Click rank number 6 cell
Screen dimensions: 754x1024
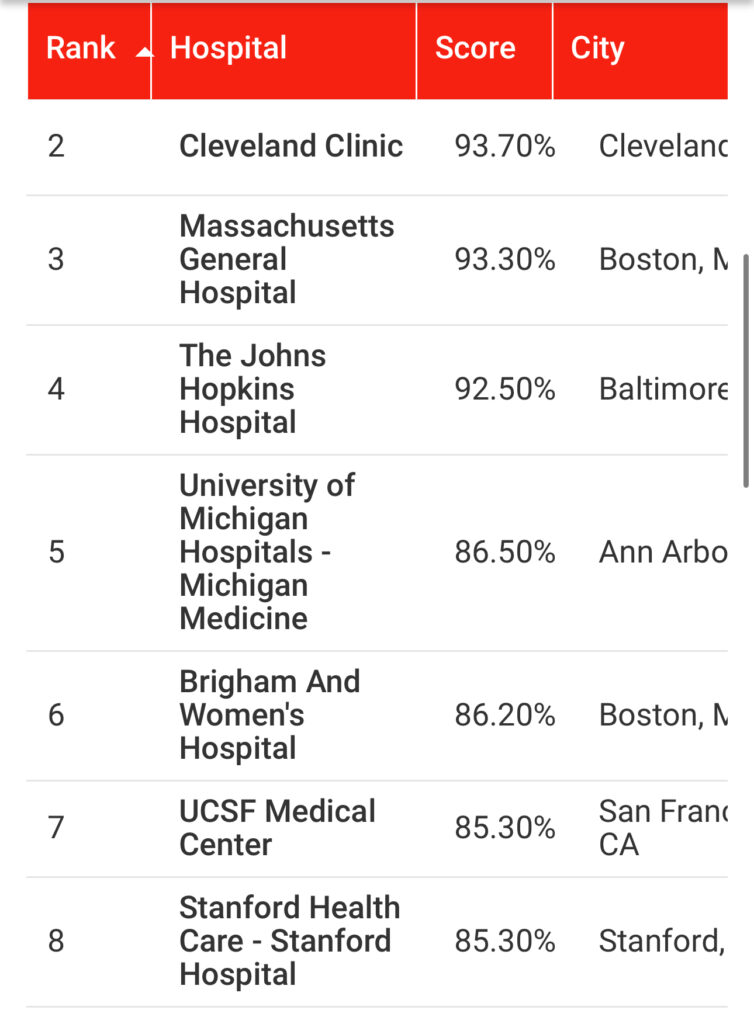56,715
